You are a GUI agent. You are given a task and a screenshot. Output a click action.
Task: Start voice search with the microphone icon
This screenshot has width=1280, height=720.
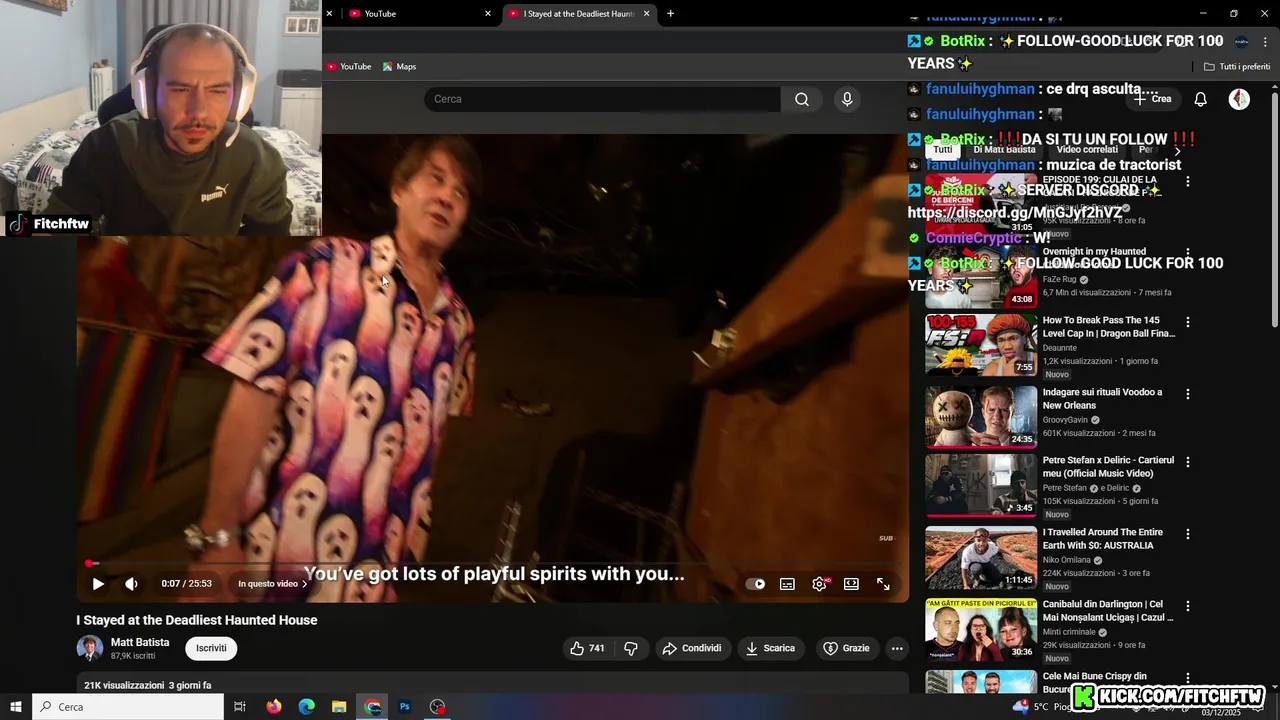[x=847, y=99]
